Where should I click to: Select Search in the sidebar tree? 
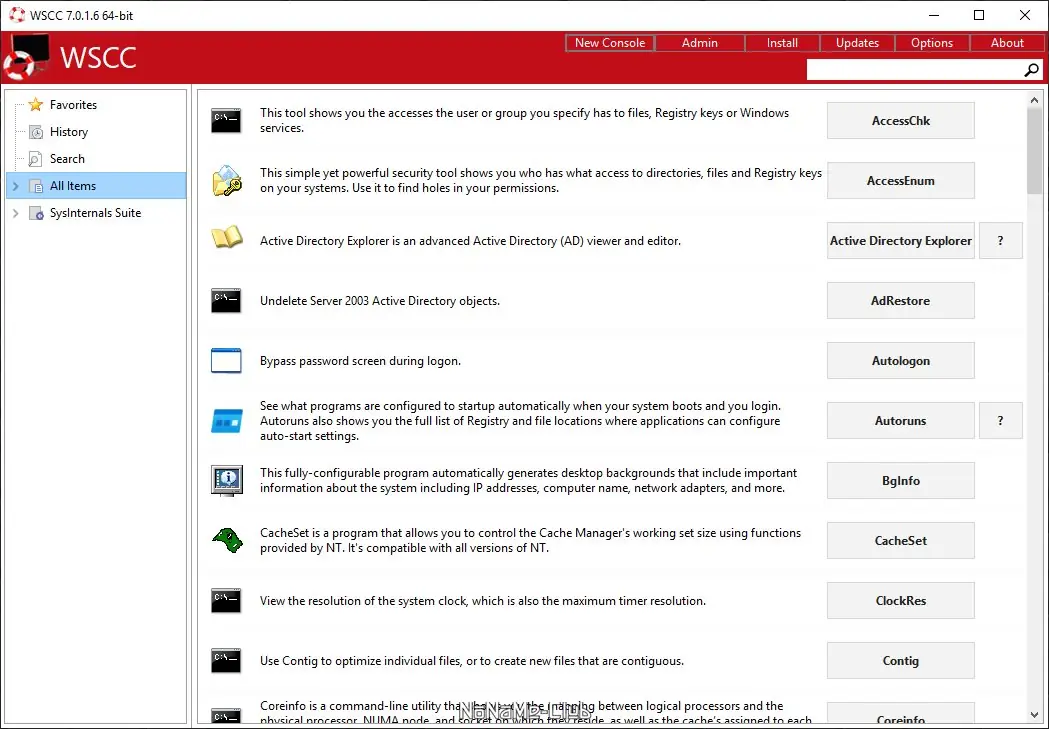pos(67,159)
